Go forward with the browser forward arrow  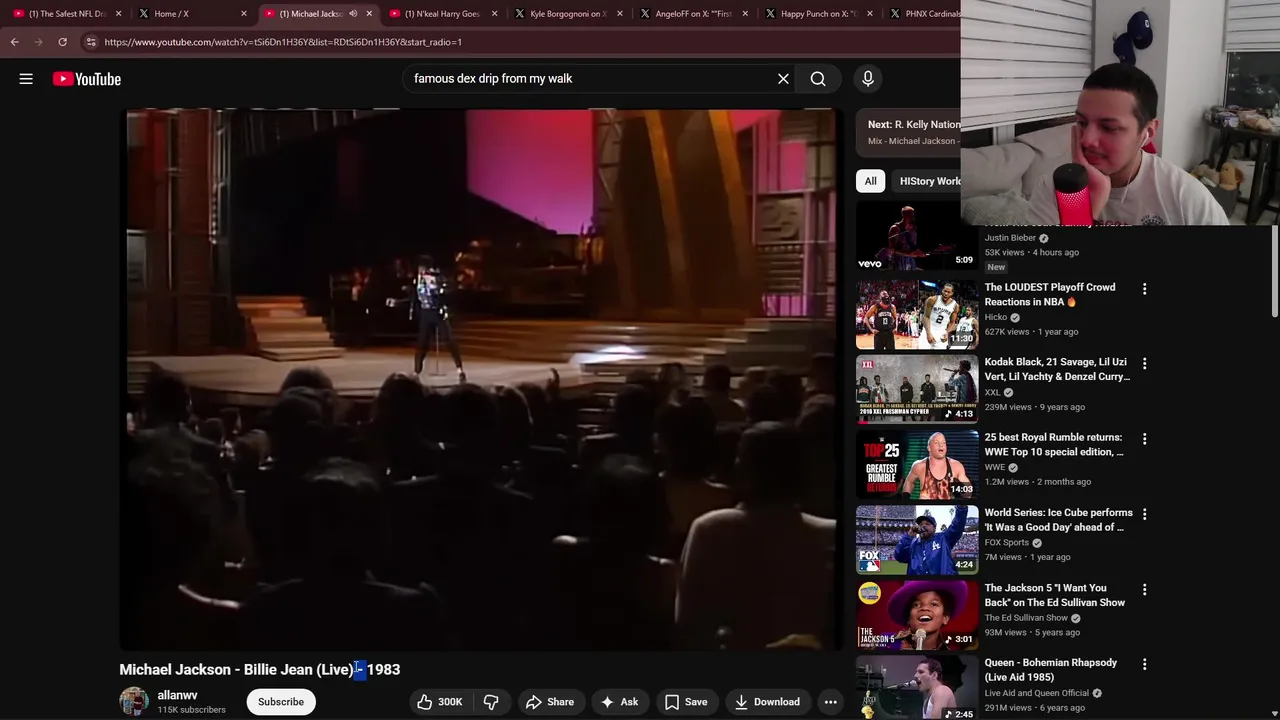pos(38,42)
